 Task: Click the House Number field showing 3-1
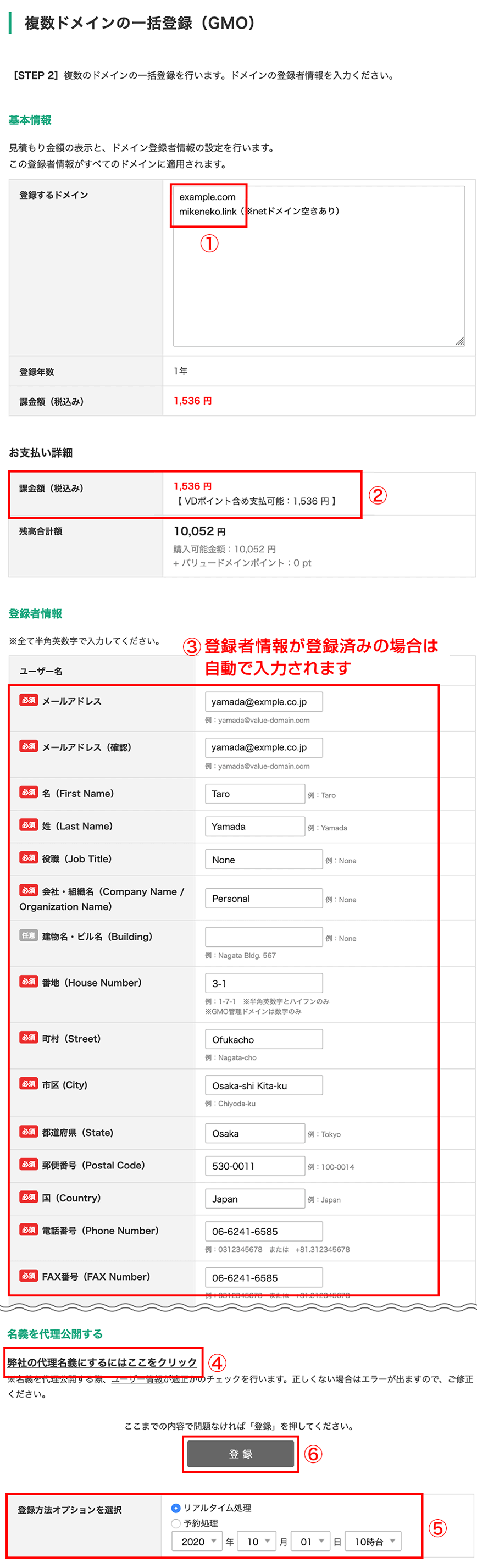pyautogui.click(x=263, y=983)
